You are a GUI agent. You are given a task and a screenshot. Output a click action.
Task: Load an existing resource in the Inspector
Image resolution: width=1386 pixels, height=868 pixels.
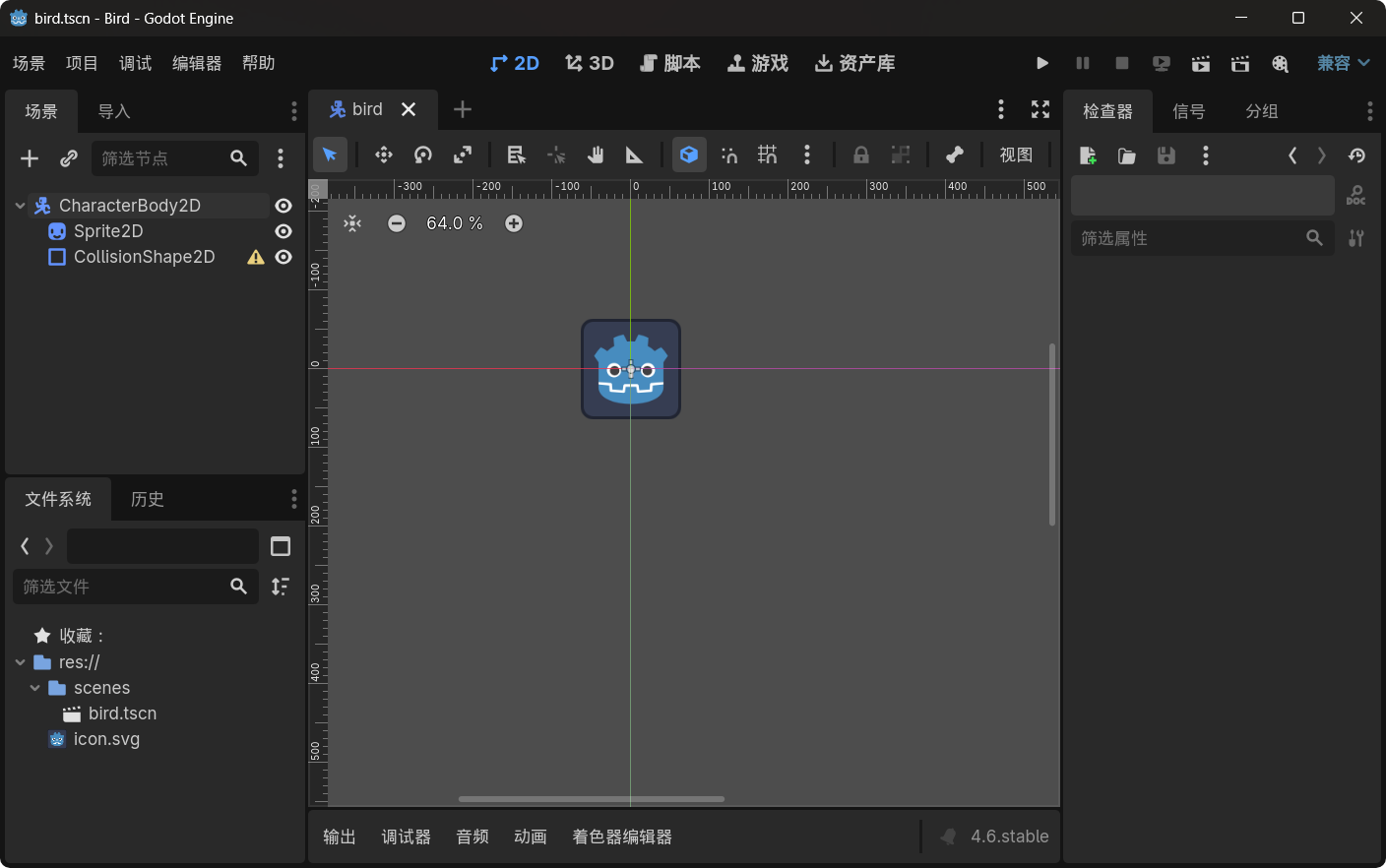click(x=1127, y=155)
